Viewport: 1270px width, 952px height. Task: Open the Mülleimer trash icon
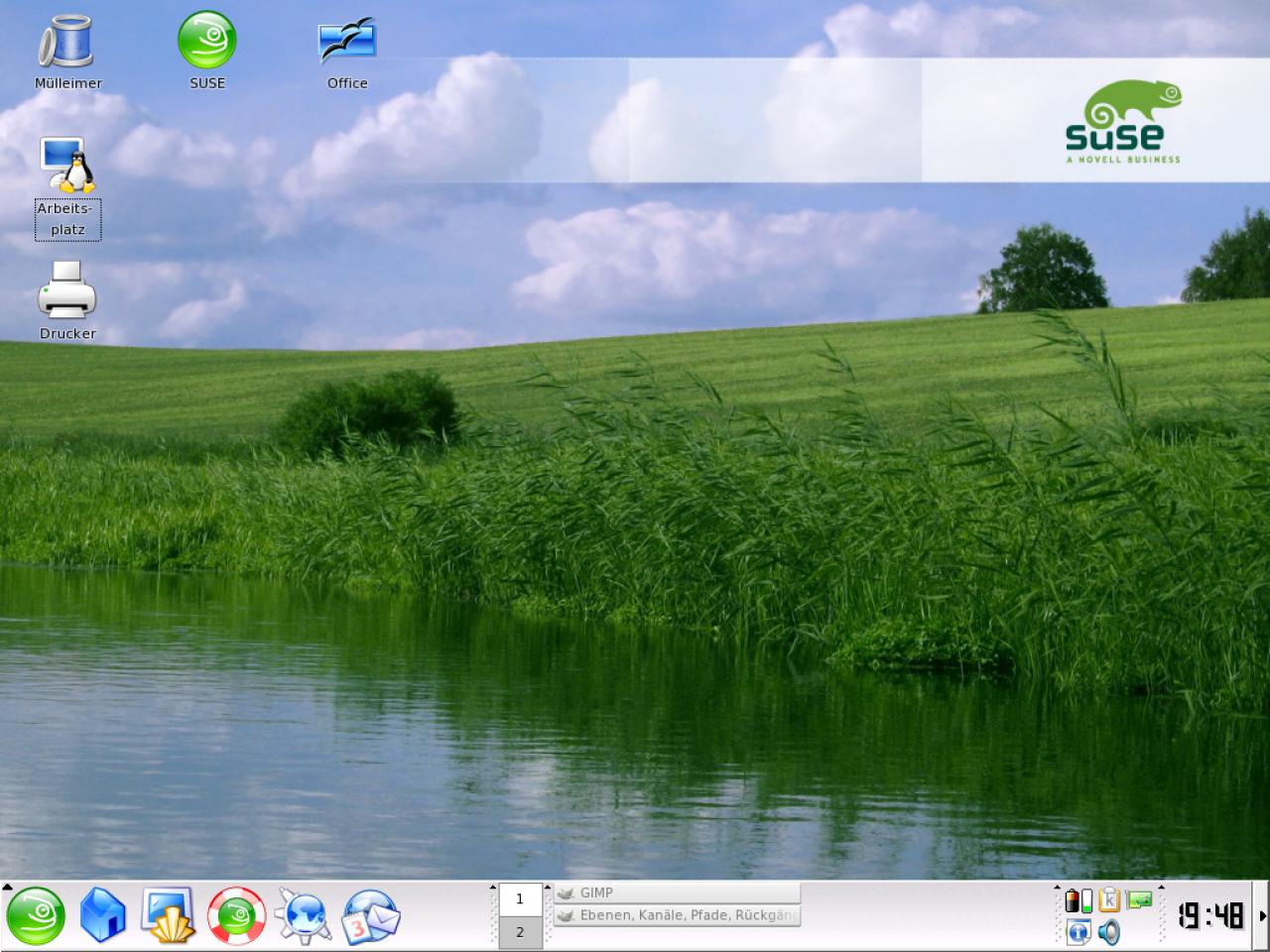coord(66,43)
